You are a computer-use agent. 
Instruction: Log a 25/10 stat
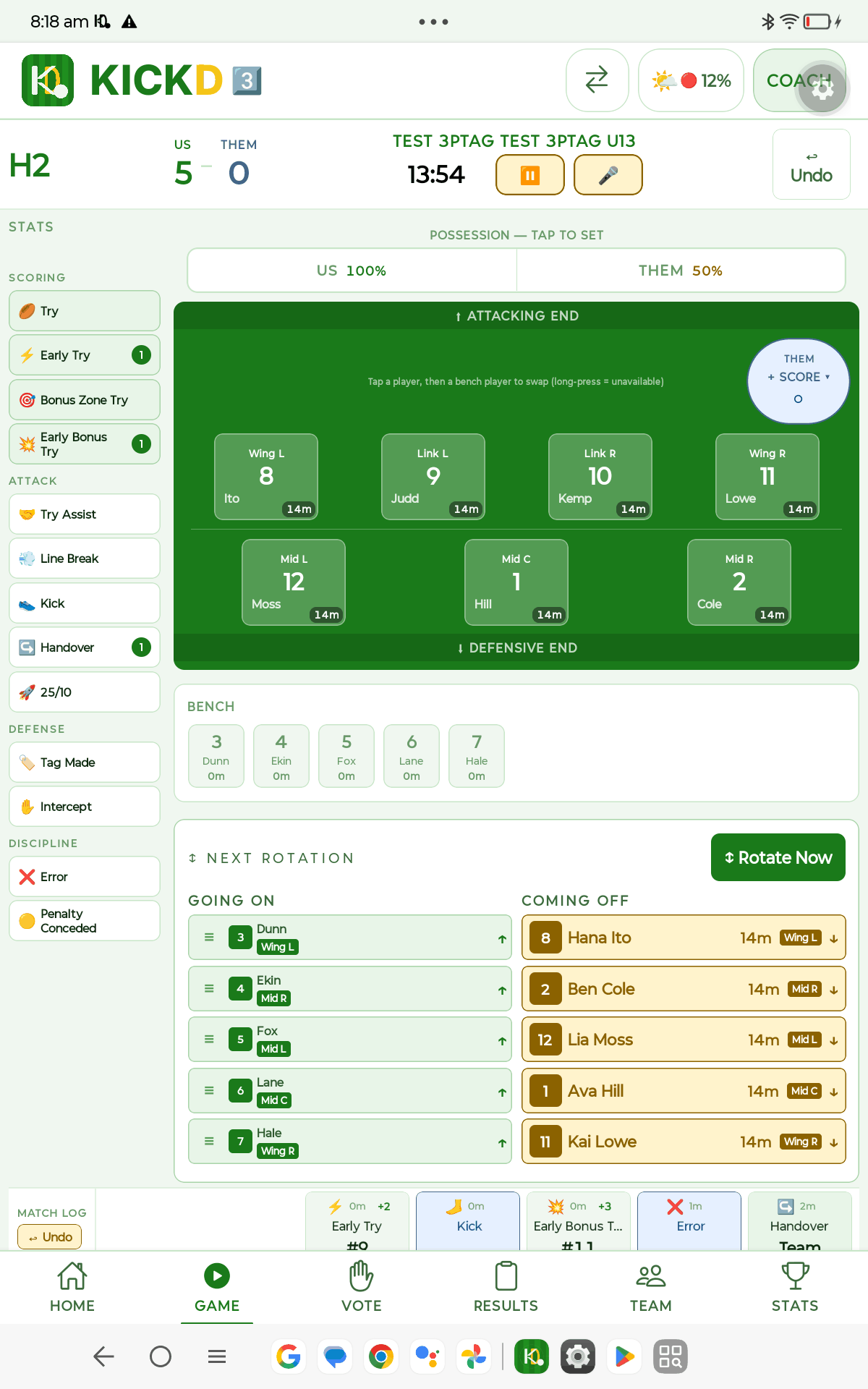85,692
